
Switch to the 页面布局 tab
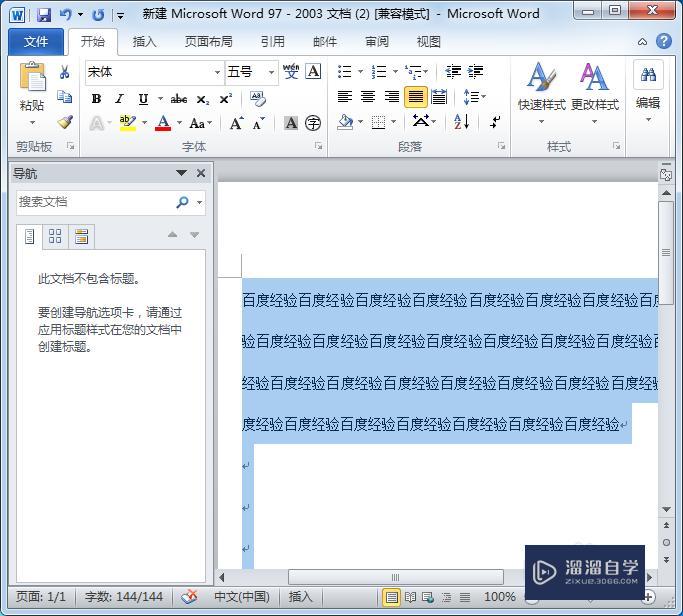pyautogui.click(x=208, y=41)
